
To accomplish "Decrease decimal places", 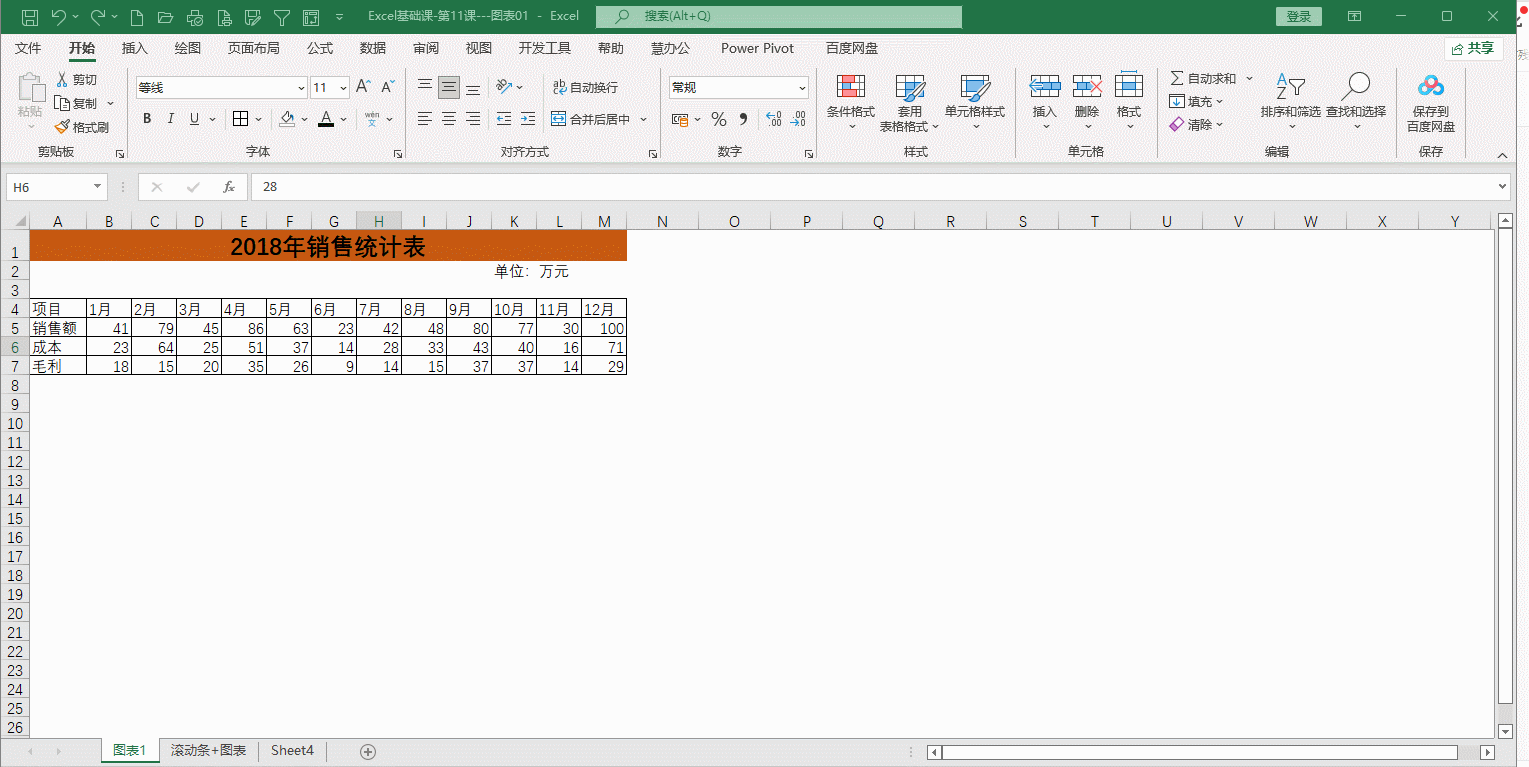I will pos(797,119).
